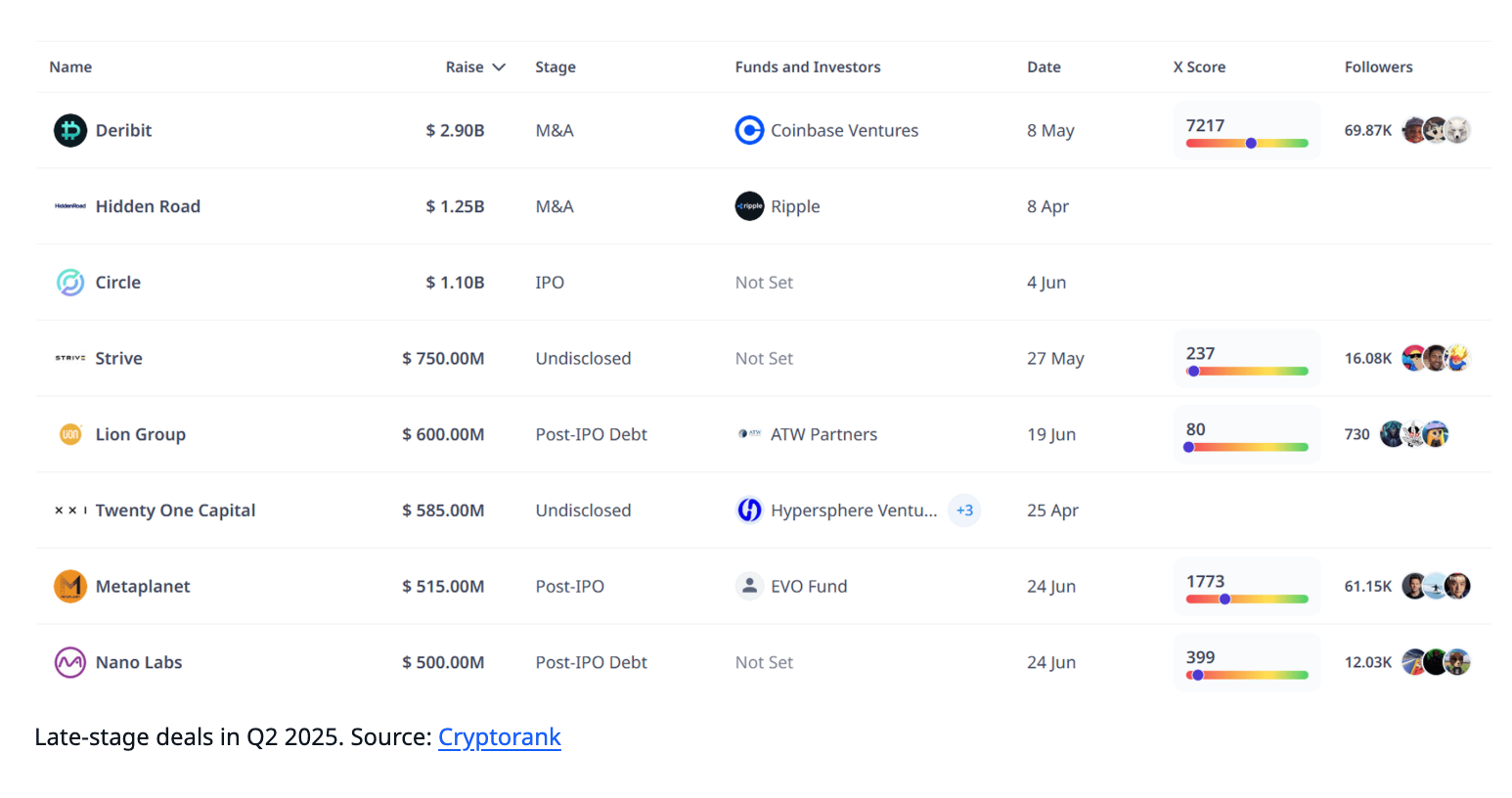Open the Metaplanet project name link
Viewport: 1512px width, 798px height.
click(143, 586)
